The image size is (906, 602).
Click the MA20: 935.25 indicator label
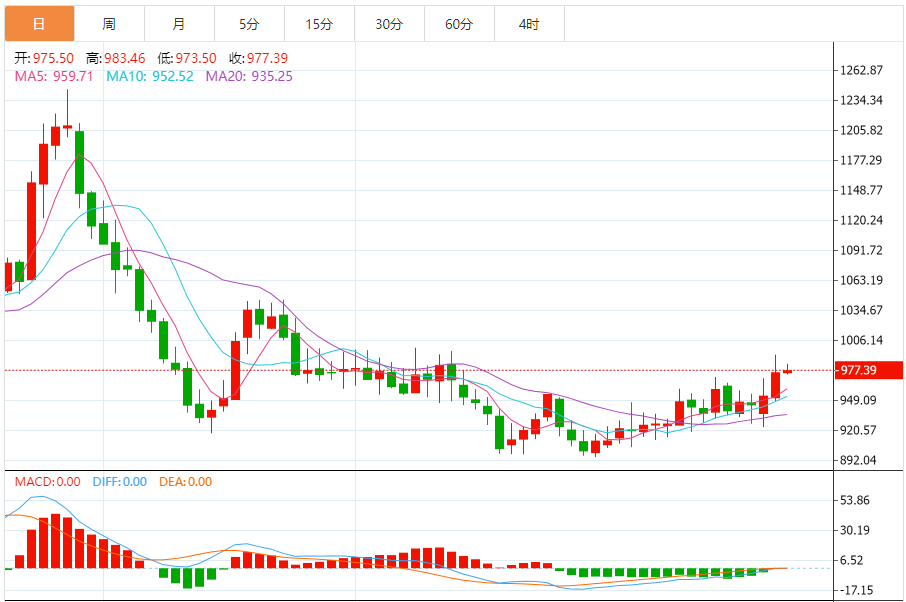tap(249, 76)
